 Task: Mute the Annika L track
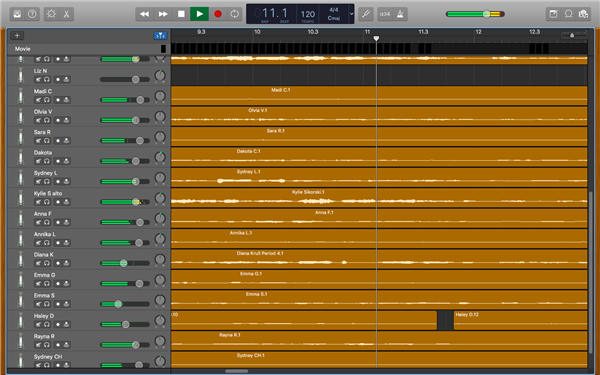tap(38, 243)
